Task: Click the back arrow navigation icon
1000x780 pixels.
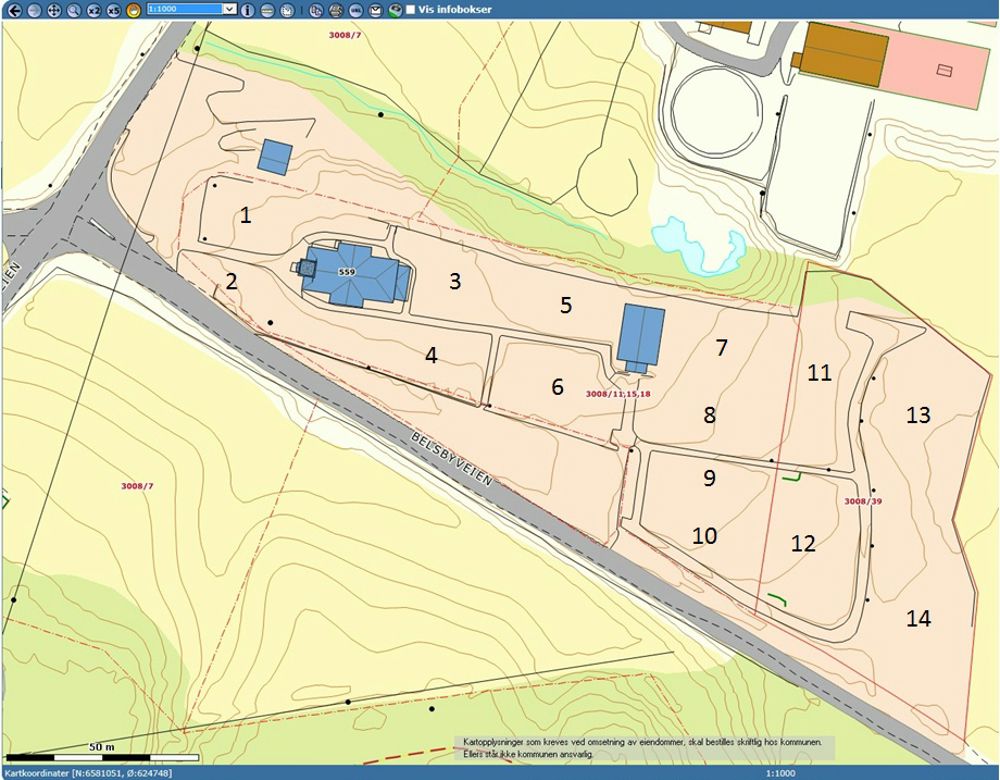Action: coord(14,10)
